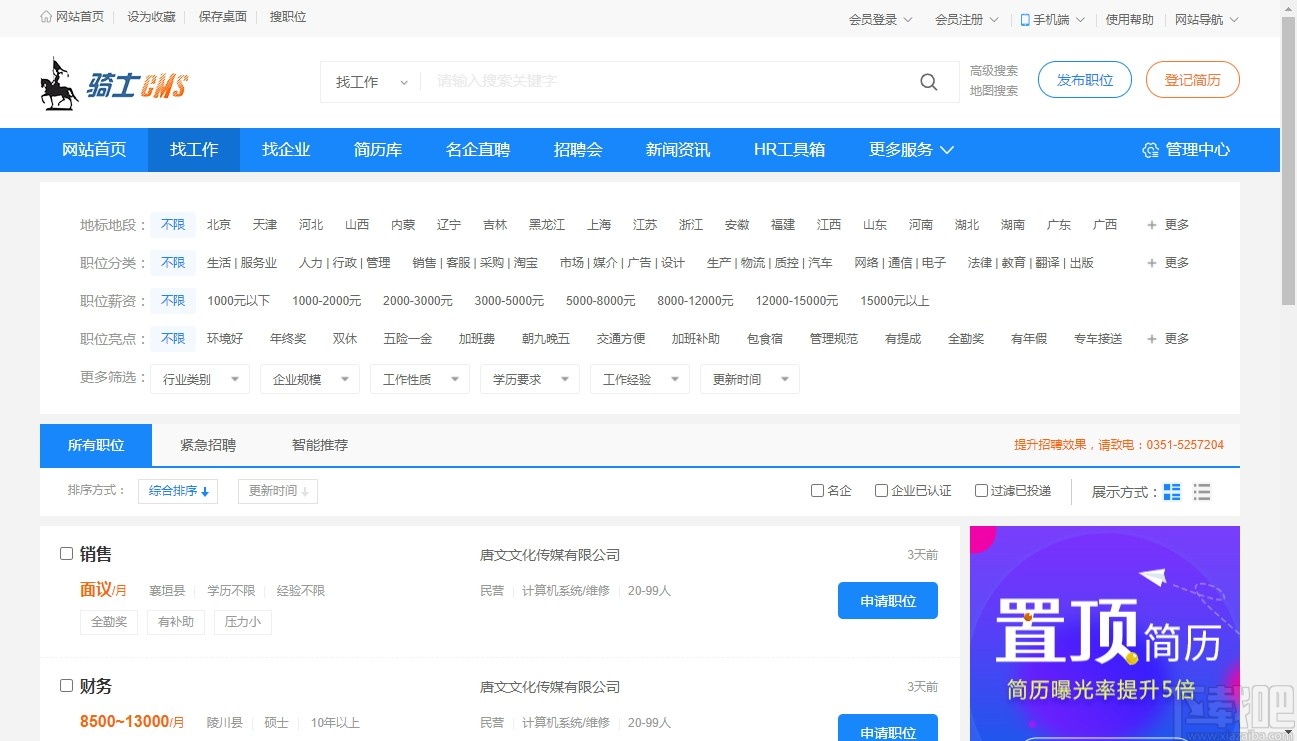This screenshot has height=741, width=1297.
Task: Switch to the 智能推荐 tab
Action: 319,444
